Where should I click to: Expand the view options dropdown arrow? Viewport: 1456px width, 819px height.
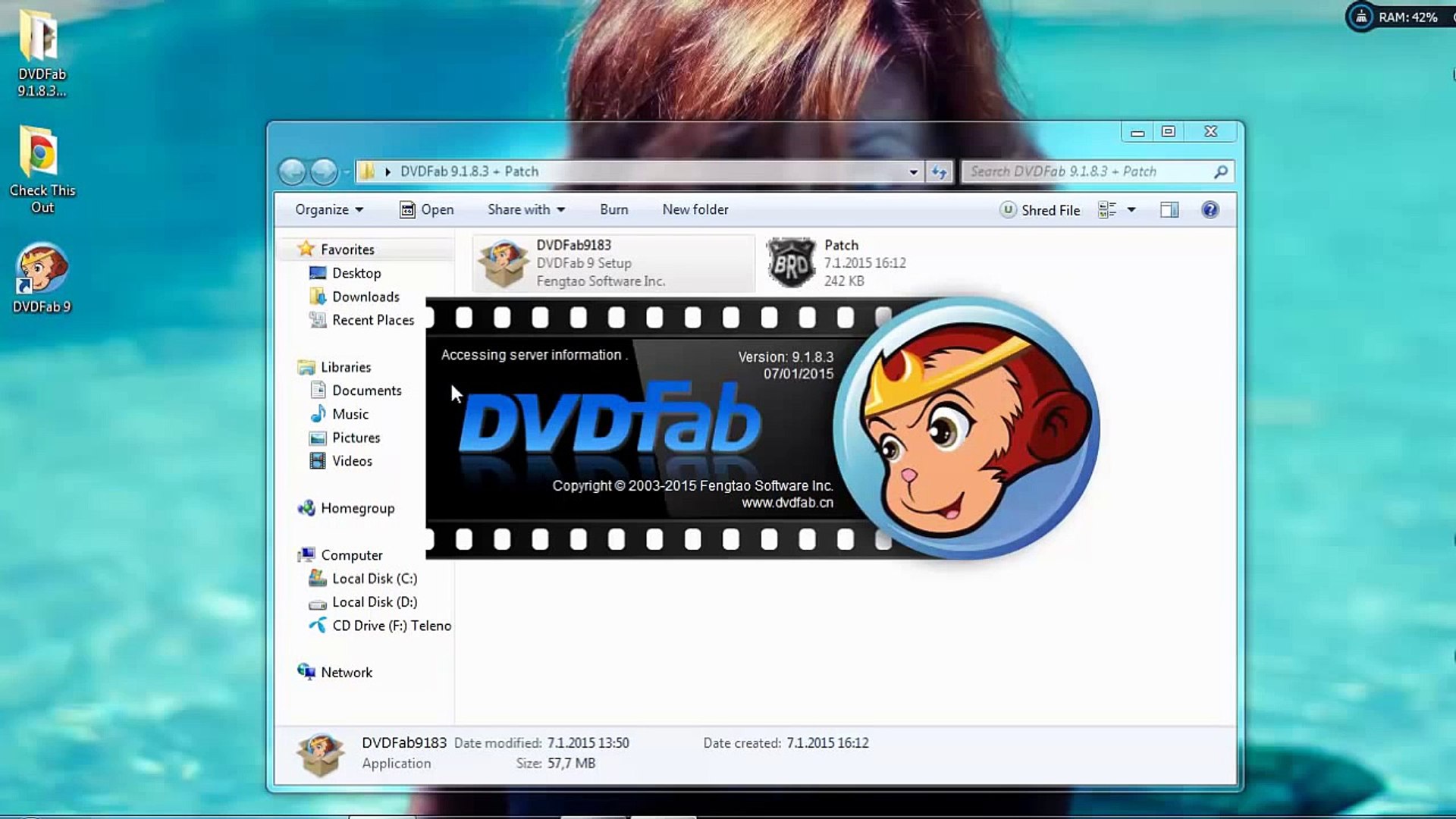tap(1131, 210)
